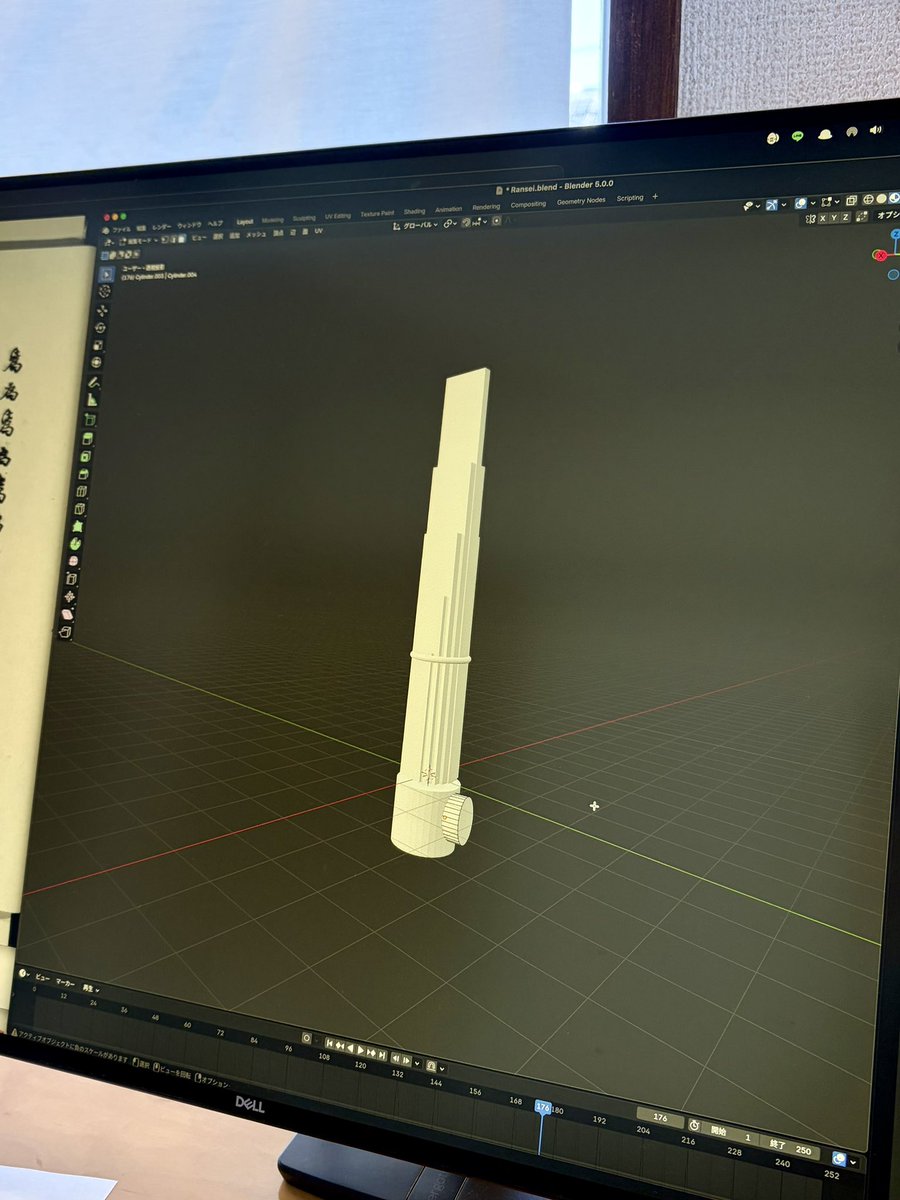Screen dimensions: 900x1200
Task: Click the macOS volume icon
Action: click(x=875, y=130)
